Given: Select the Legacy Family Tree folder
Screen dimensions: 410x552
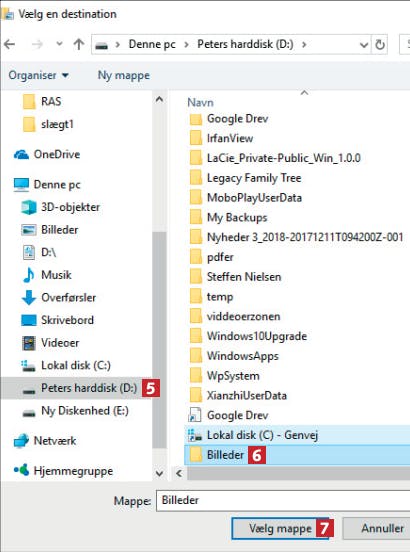Looking at the screenshot, I should pos(254,178).
